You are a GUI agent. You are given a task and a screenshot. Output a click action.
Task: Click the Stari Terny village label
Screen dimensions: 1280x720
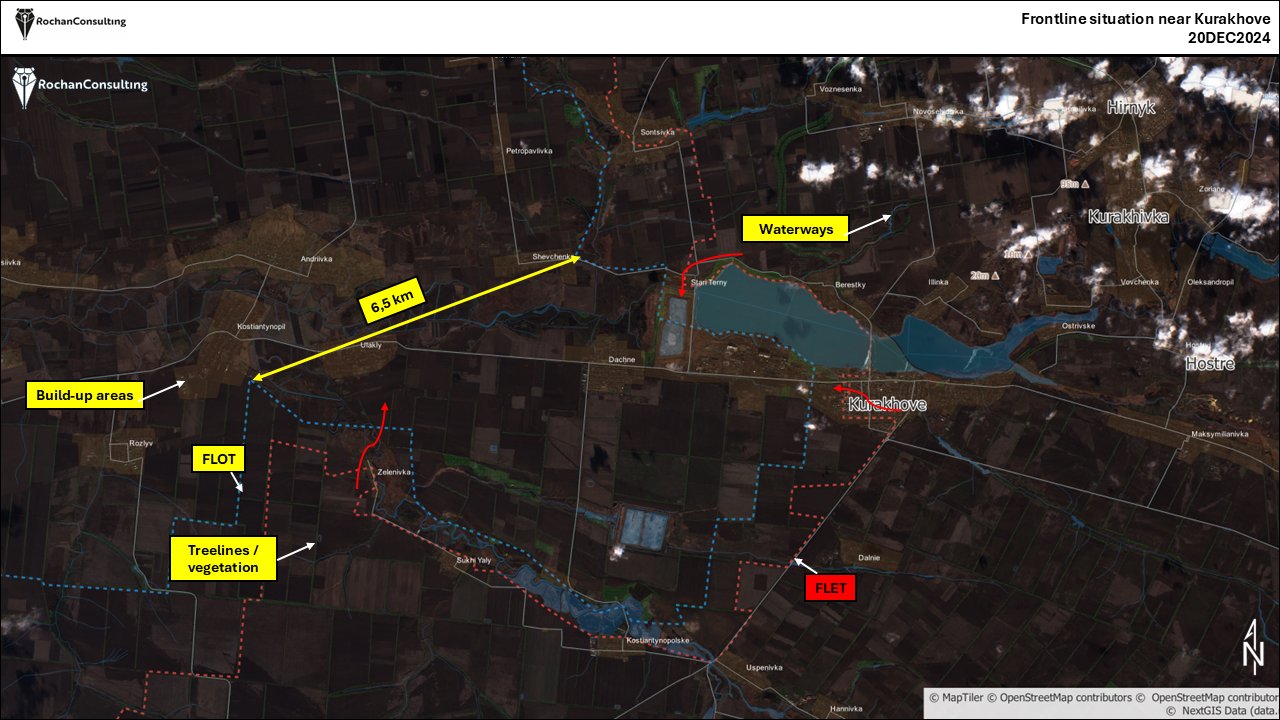tap(708, 284)
